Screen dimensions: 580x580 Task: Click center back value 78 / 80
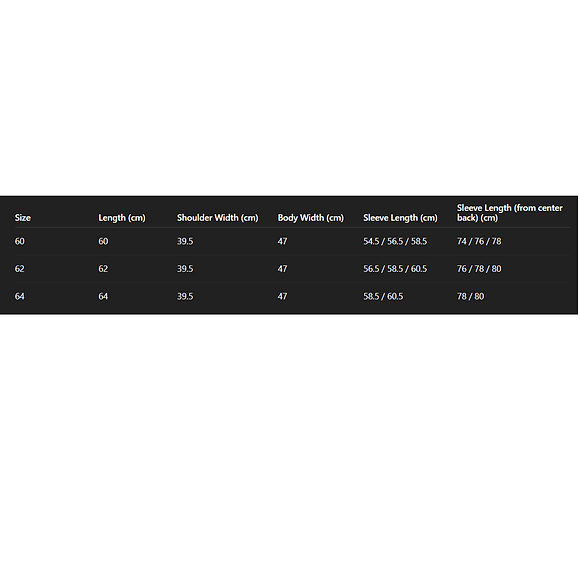point(471,297)
